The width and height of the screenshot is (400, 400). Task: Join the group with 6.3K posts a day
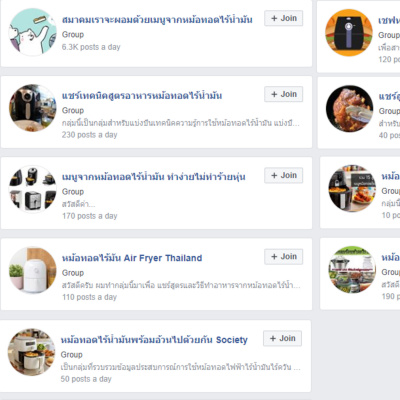(284, 18)
